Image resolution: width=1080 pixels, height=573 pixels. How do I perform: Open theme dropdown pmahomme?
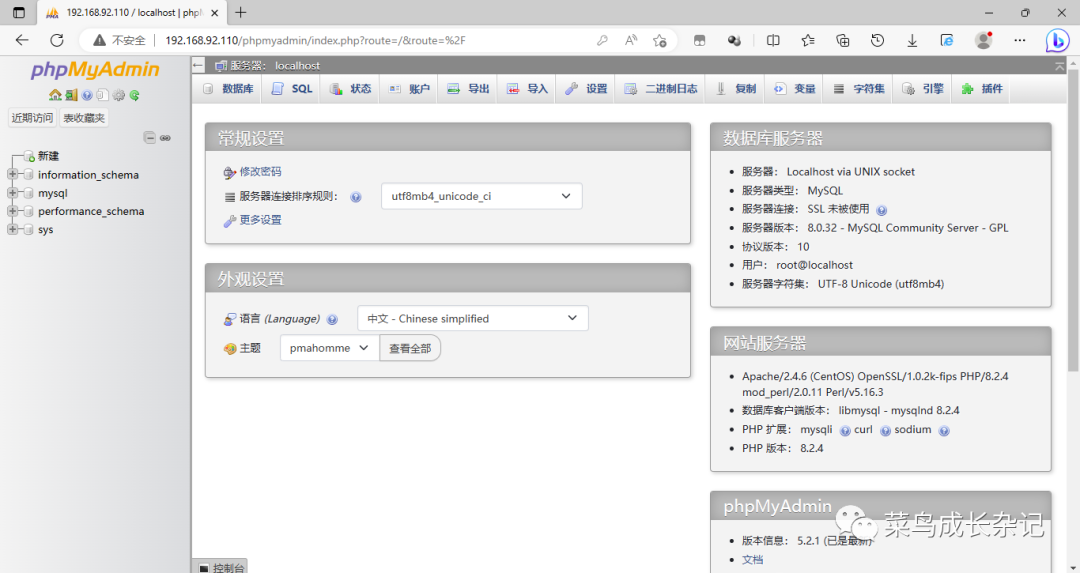click(329, 348)
